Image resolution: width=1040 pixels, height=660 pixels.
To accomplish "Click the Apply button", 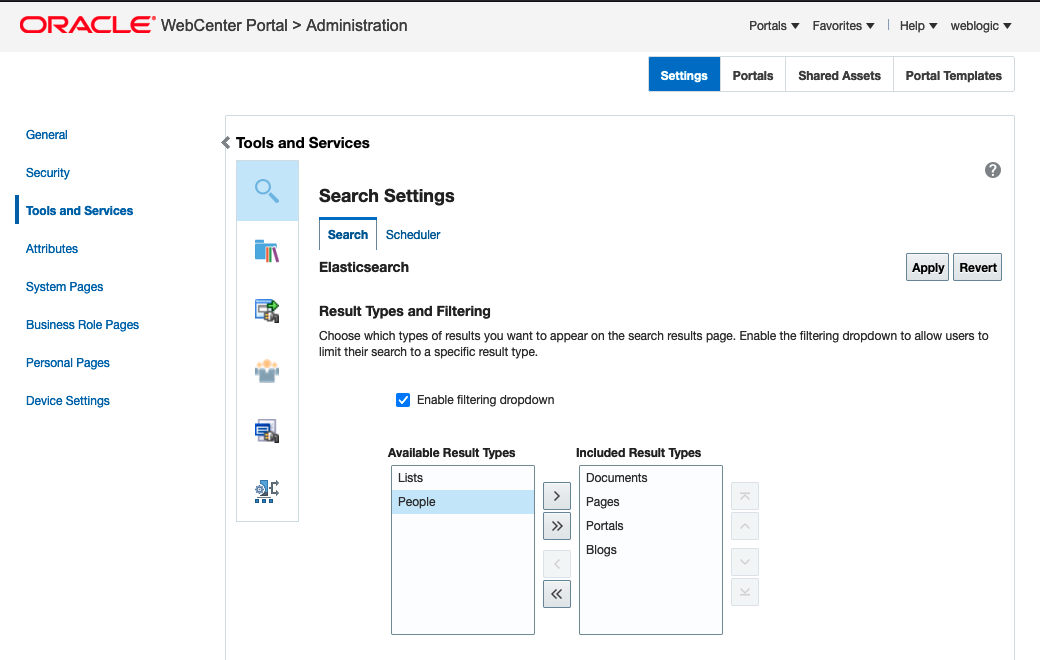I will [x=927, y=267].
